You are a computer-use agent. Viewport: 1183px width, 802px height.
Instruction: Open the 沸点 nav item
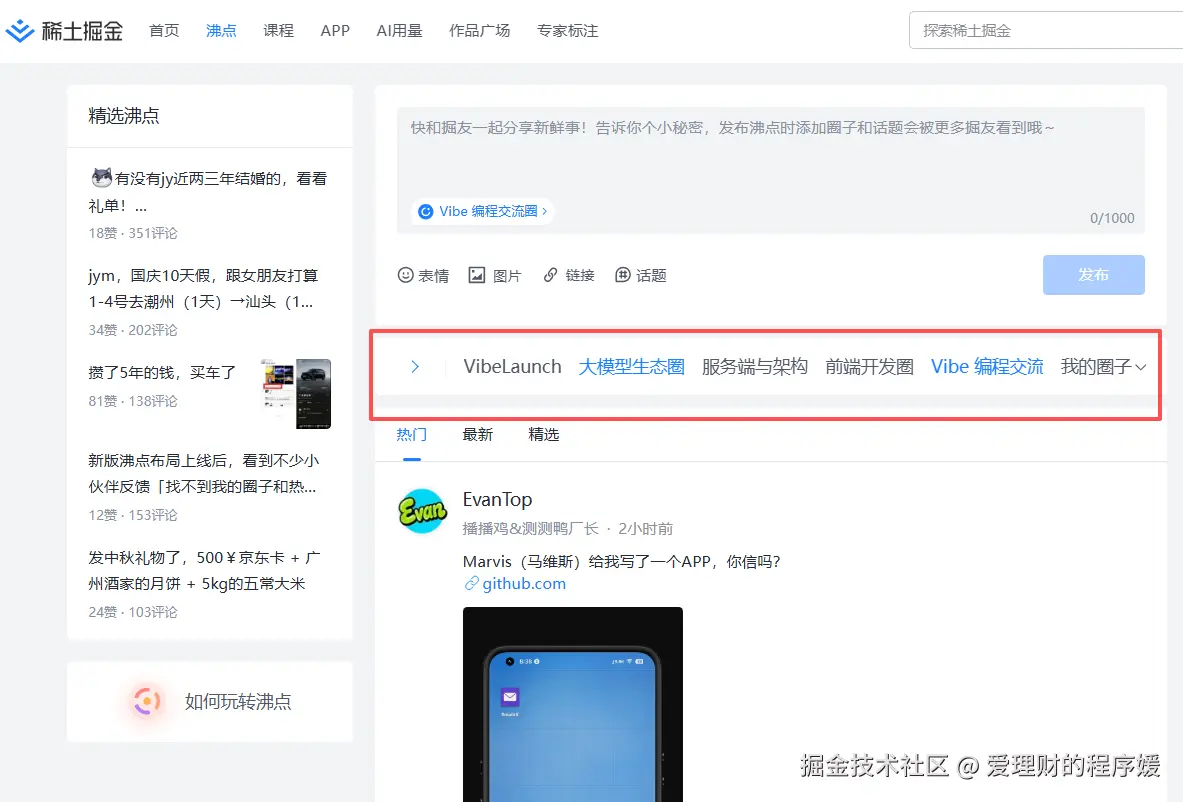pyautogui.click(x=221, y=31)
